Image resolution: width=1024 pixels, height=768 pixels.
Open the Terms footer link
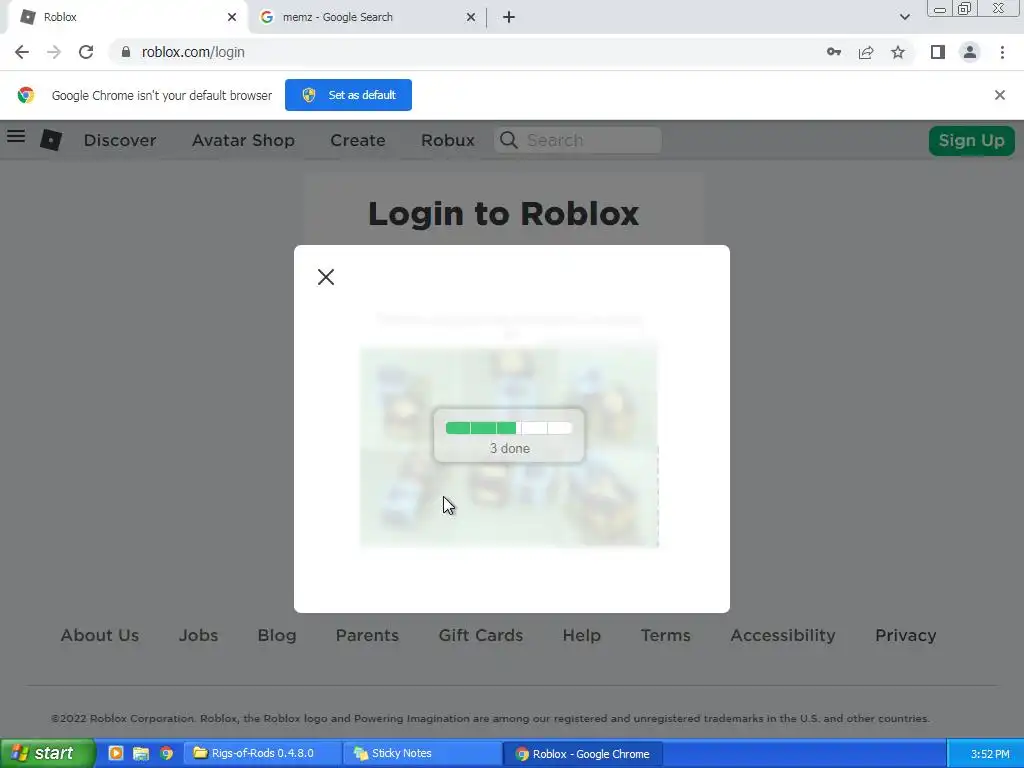tap(665, 635)
